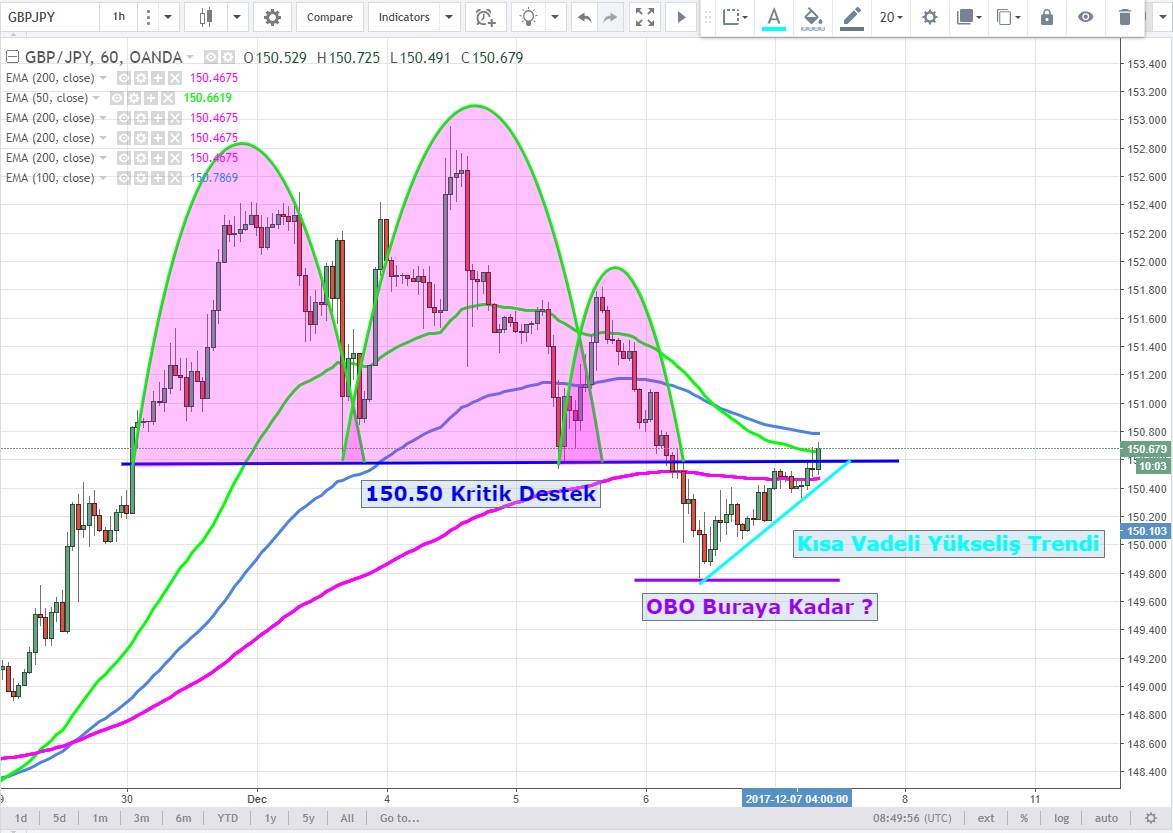The height and width of the screenshot is (833, 1173).
Task: Lock the selected drawing object
Action: tap(1047, 17)
